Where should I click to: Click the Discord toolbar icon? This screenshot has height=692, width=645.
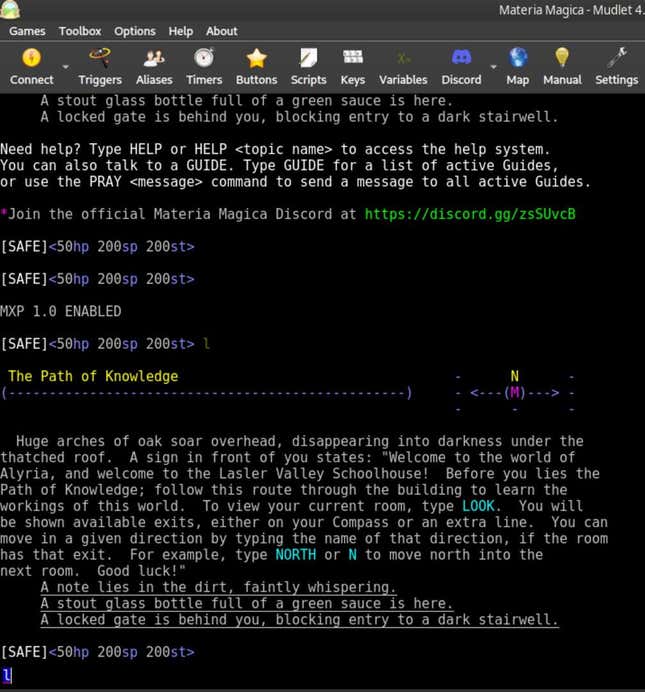(x=461, y=67)
